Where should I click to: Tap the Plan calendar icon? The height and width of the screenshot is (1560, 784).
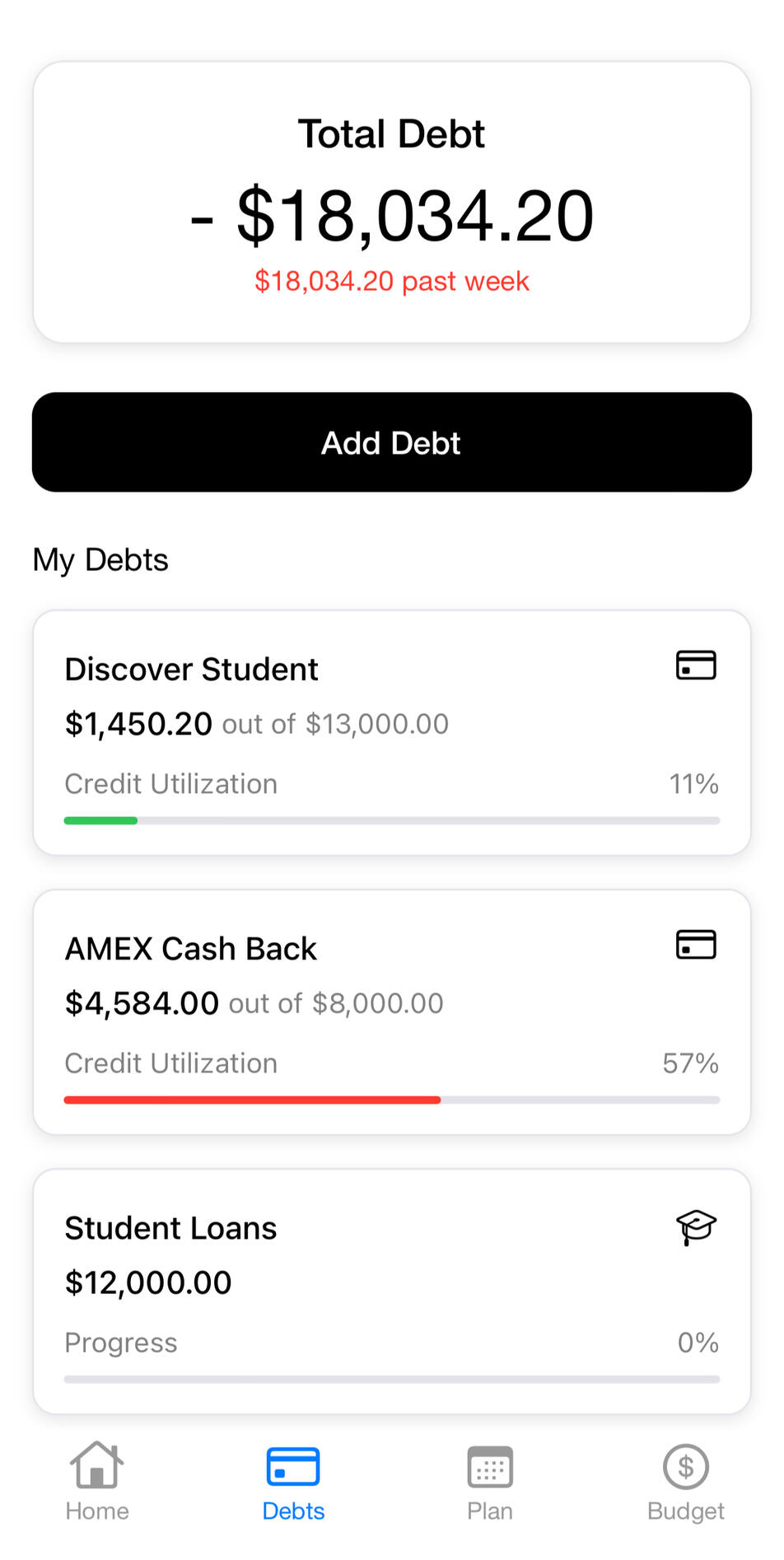pos(490,1467)
